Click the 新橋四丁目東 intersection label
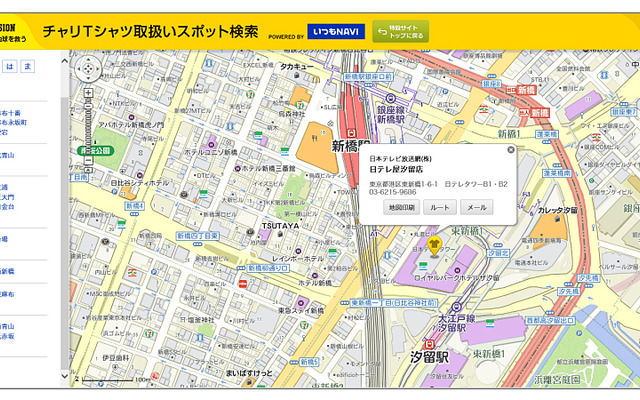The height and width of the screenshot is (400, 640). [198, 236]
